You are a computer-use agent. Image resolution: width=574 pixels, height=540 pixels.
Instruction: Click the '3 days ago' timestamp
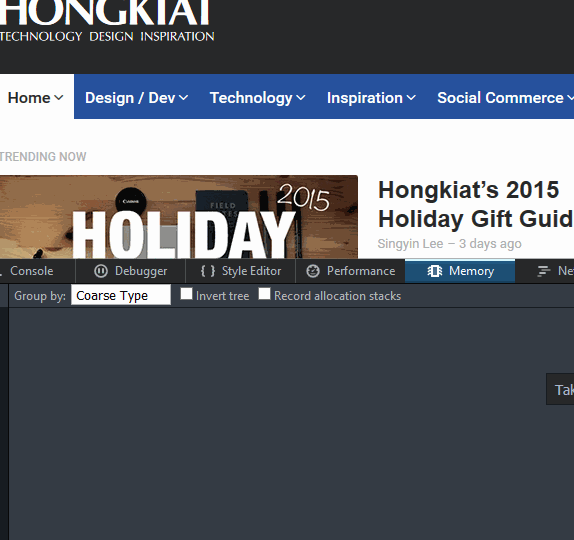pyautogui.click(x=490, y=244)
